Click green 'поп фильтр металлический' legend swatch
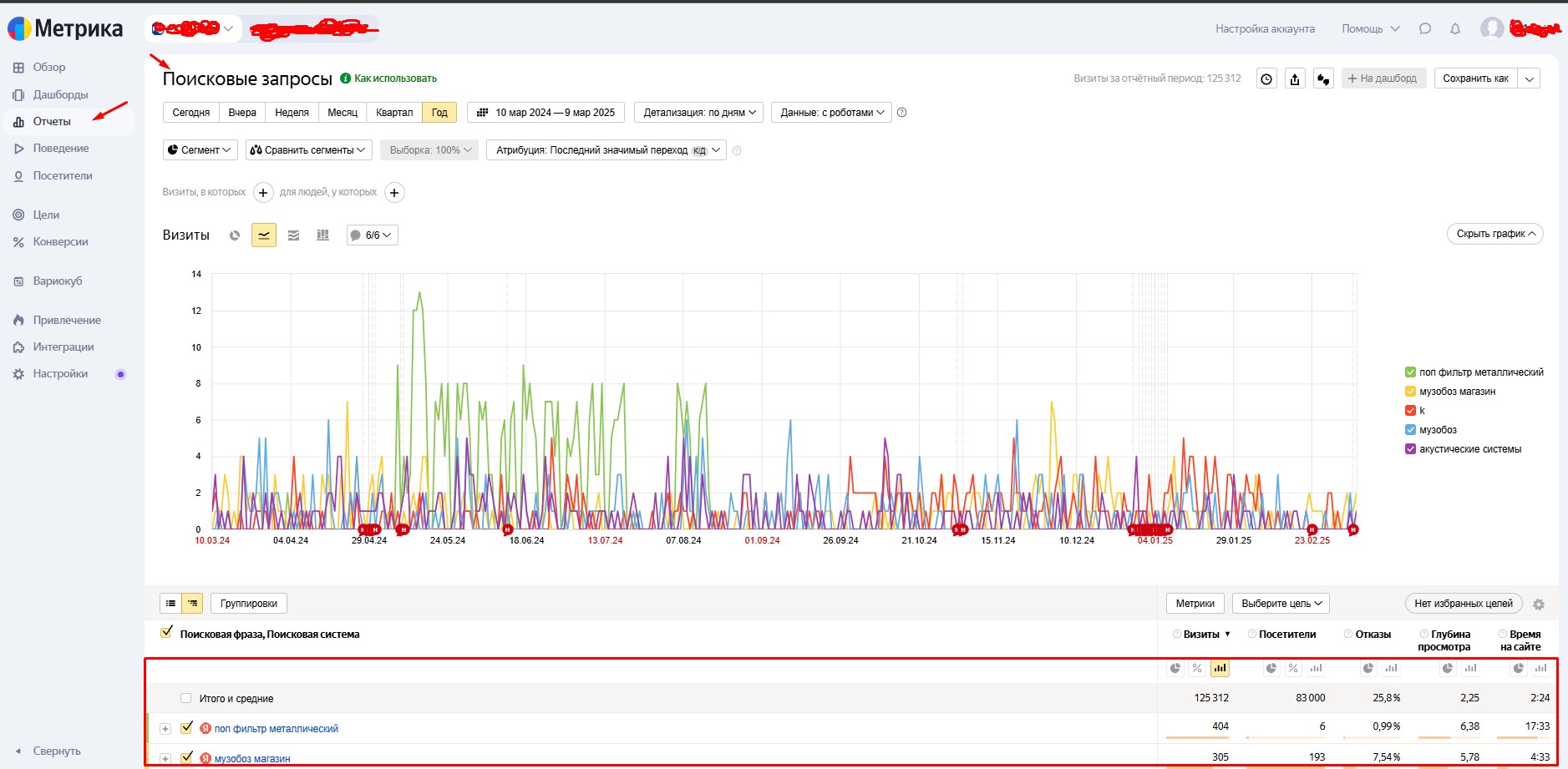The width and height of the screenshot is (1568, 769). pyautogui.click(x=1410, y=372)
